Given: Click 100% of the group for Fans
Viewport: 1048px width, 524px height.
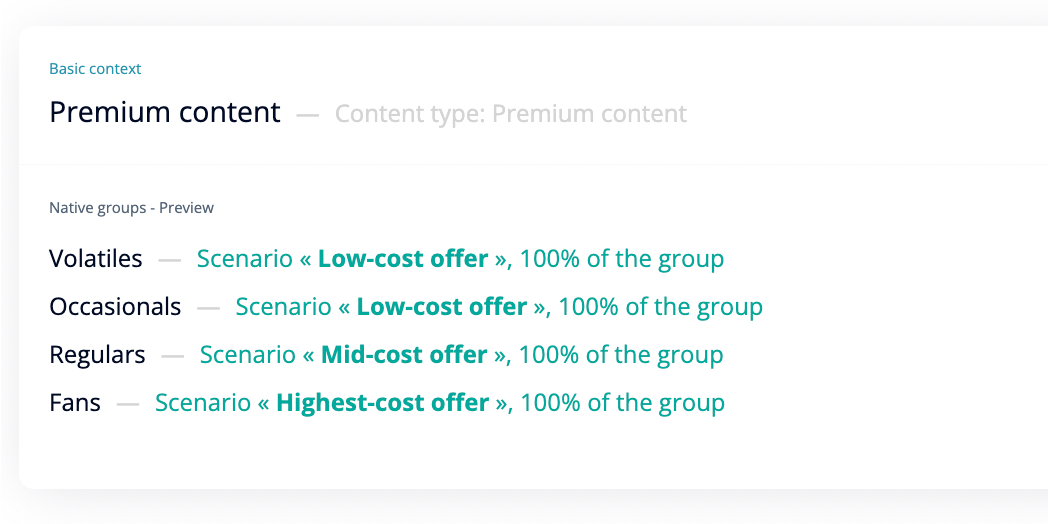Looking at the screenshot, I should (x=622, y=403).
